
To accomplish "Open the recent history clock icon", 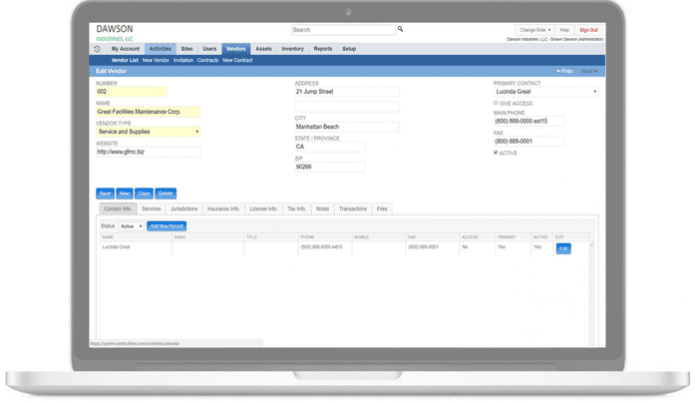I will pos(97,49).
